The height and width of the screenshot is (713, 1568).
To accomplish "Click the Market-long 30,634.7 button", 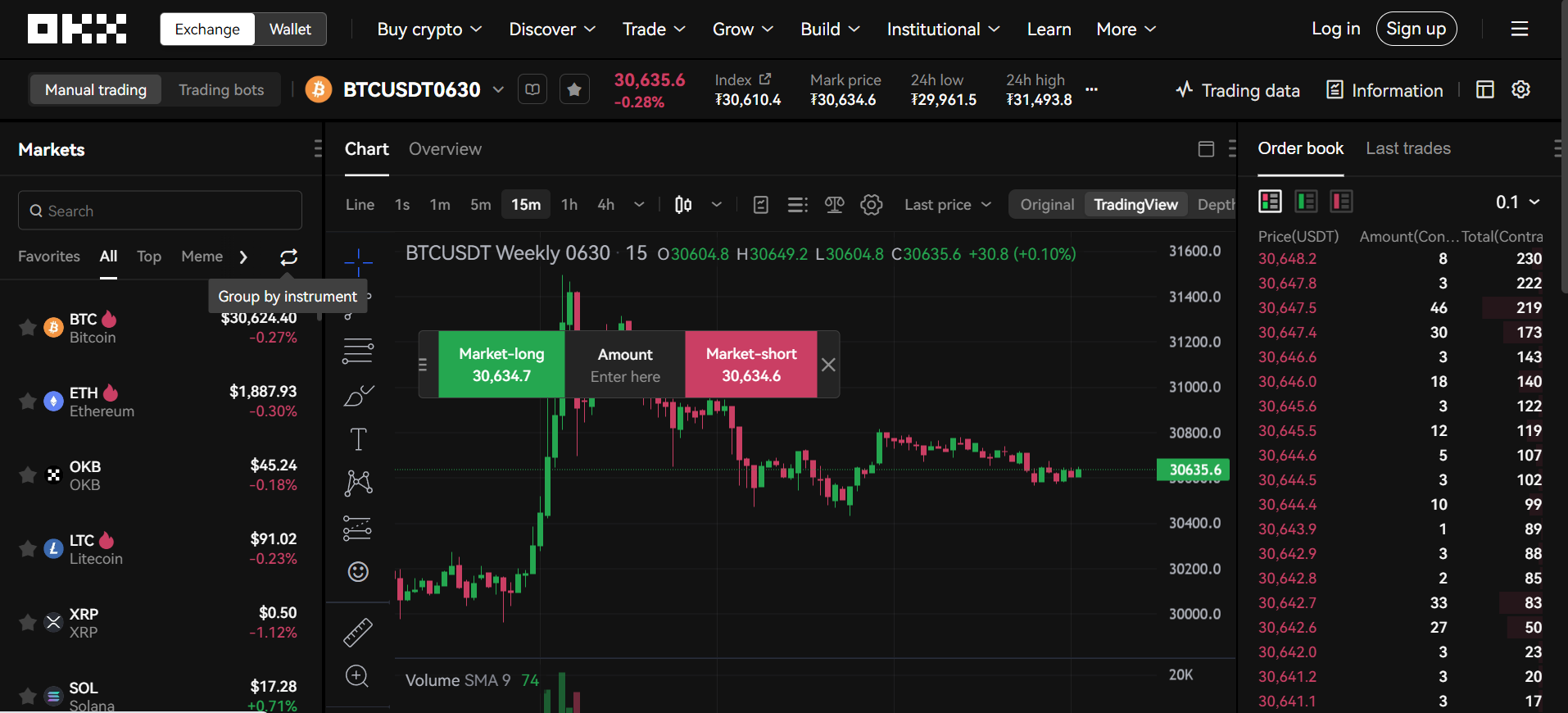I will click(501, 365).
